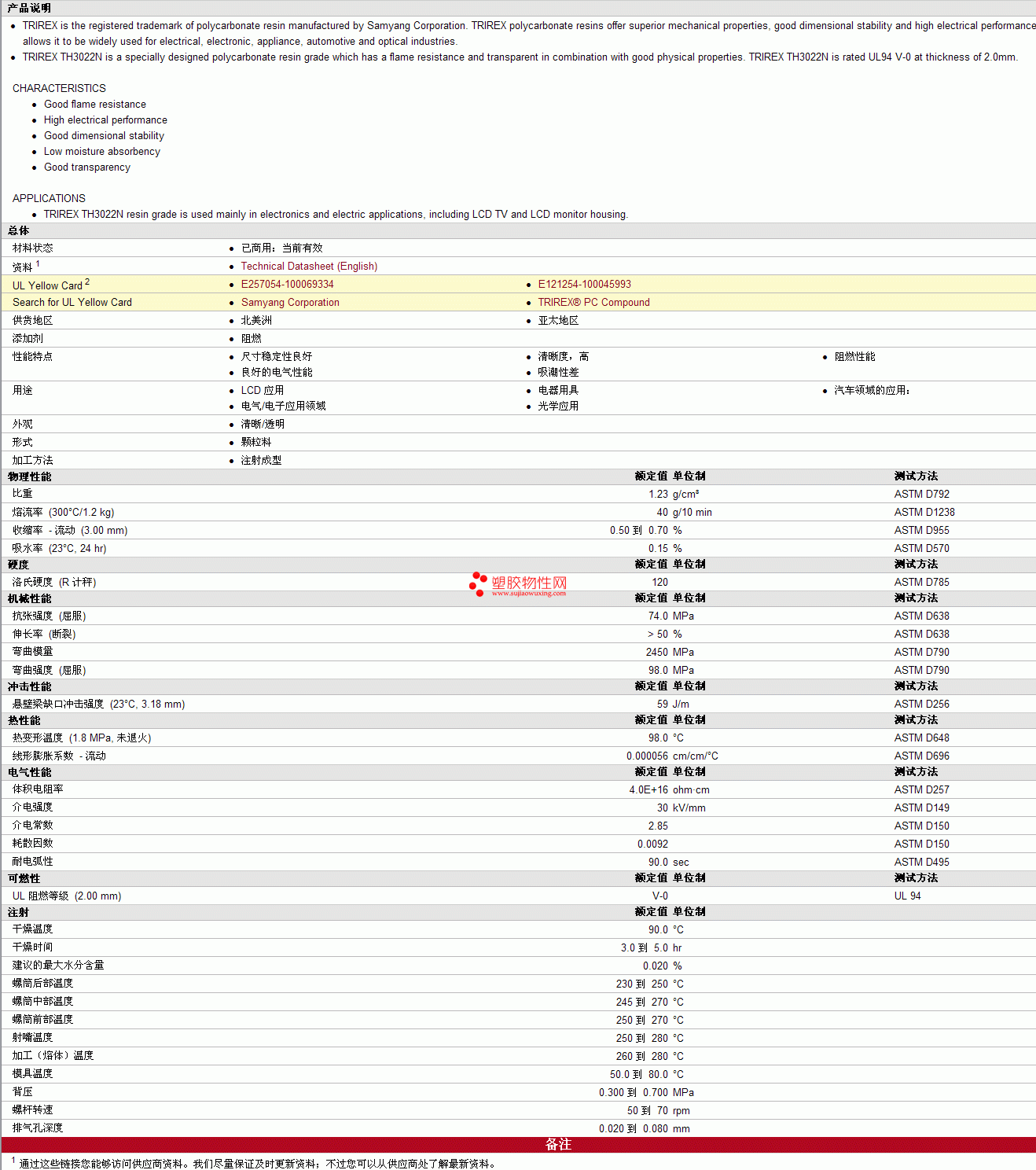Screen dimensions: 1036x1170
Task: Select the 耗散因数 value 0.0092
Action: [652, 844]
